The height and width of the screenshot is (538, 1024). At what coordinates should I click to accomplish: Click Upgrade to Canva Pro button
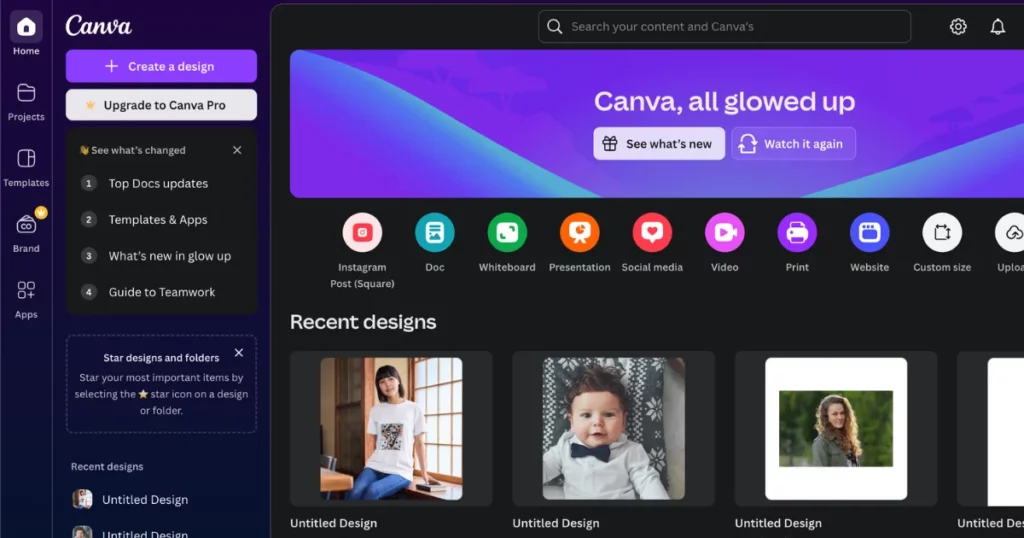[161, 105]
